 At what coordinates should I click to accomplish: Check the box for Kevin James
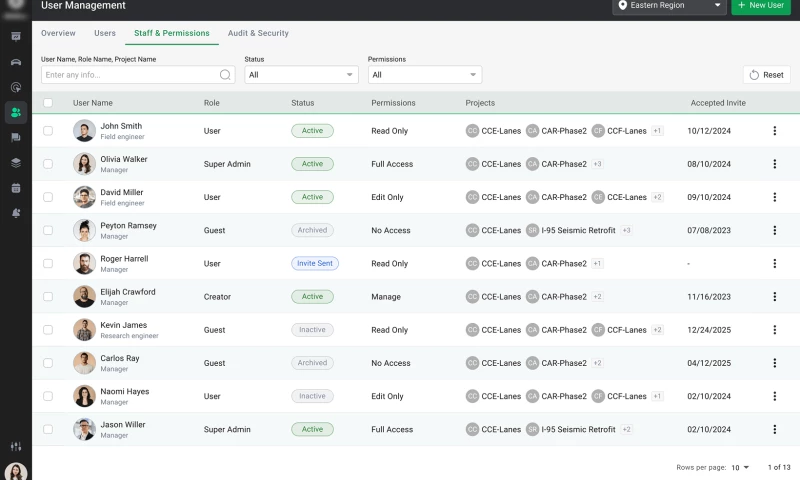pos(48,330)
